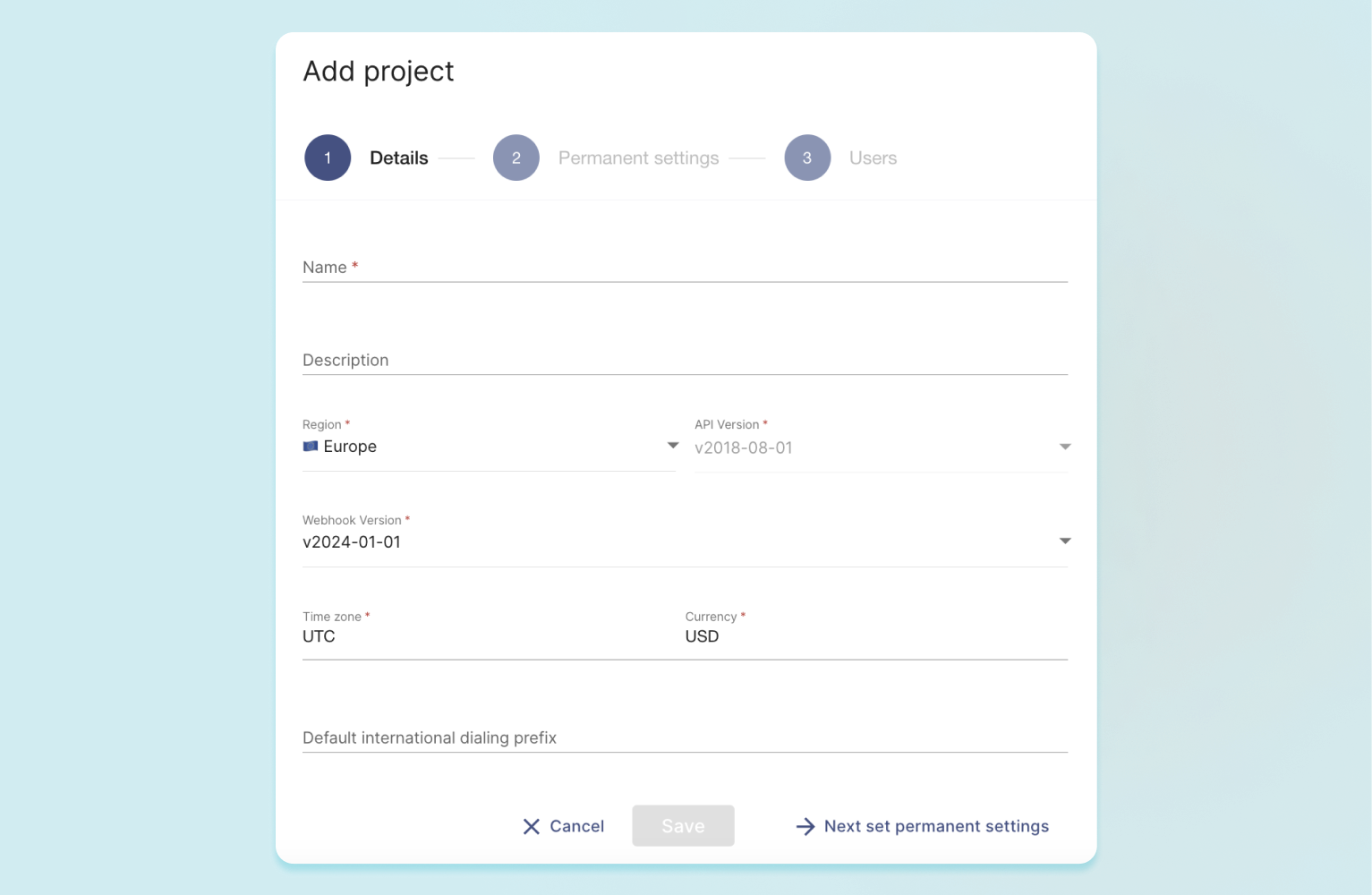The width and height of the screenshot is (1372, 895).
Task: Expand the API Version dropdown arrow
Action: (1065, 447)
